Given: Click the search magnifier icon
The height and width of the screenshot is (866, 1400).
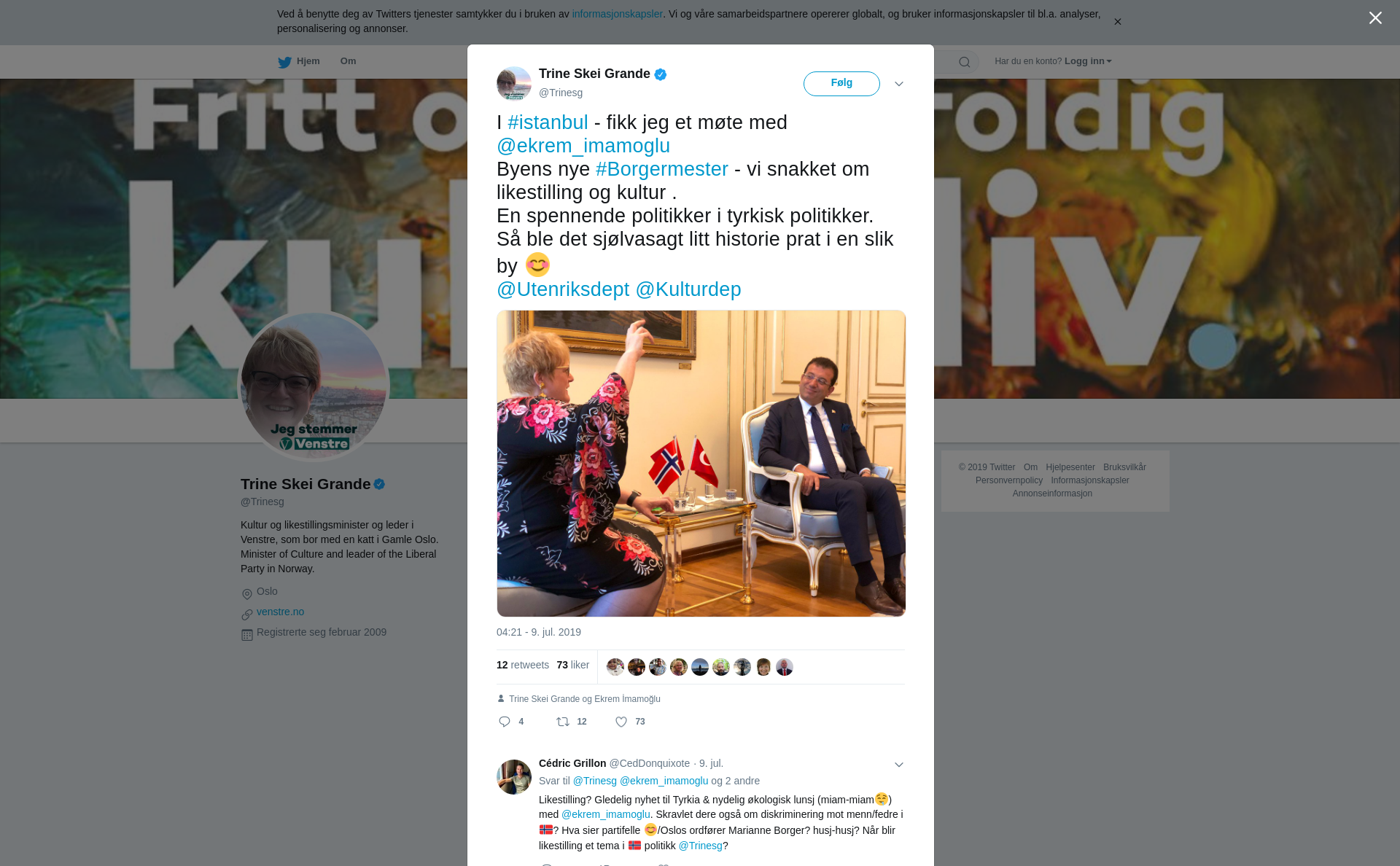Looking at the screenshot, I should pos(965,62).
